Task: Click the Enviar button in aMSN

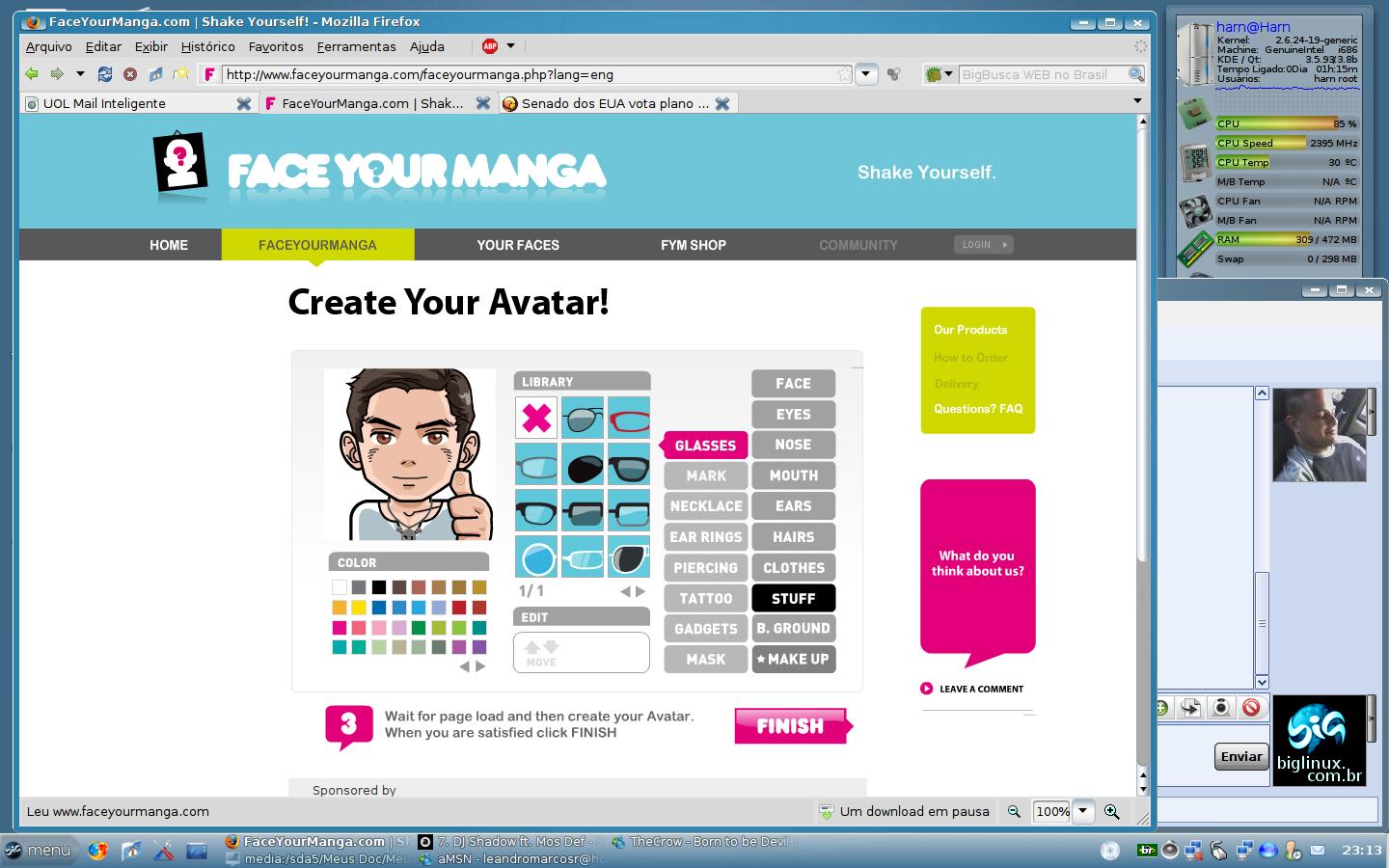Action: tap(1241, 757)
